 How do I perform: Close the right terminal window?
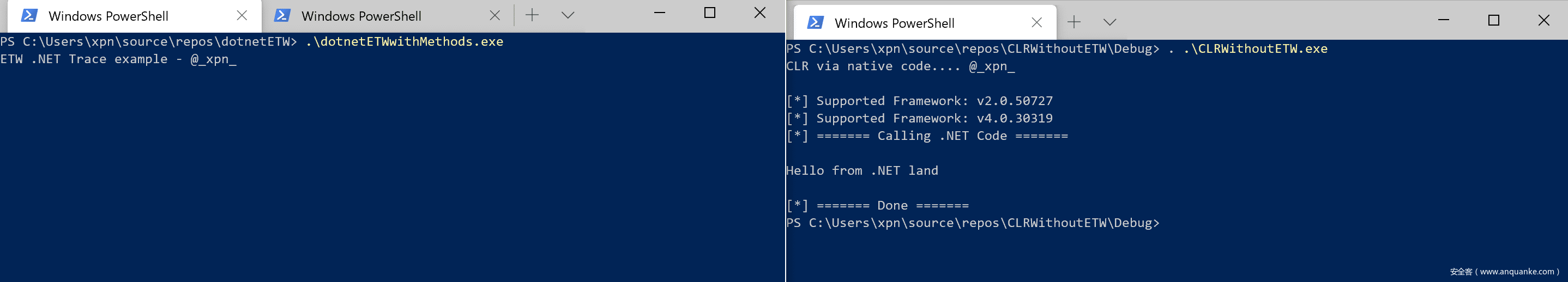click(x=1543, y=20)
